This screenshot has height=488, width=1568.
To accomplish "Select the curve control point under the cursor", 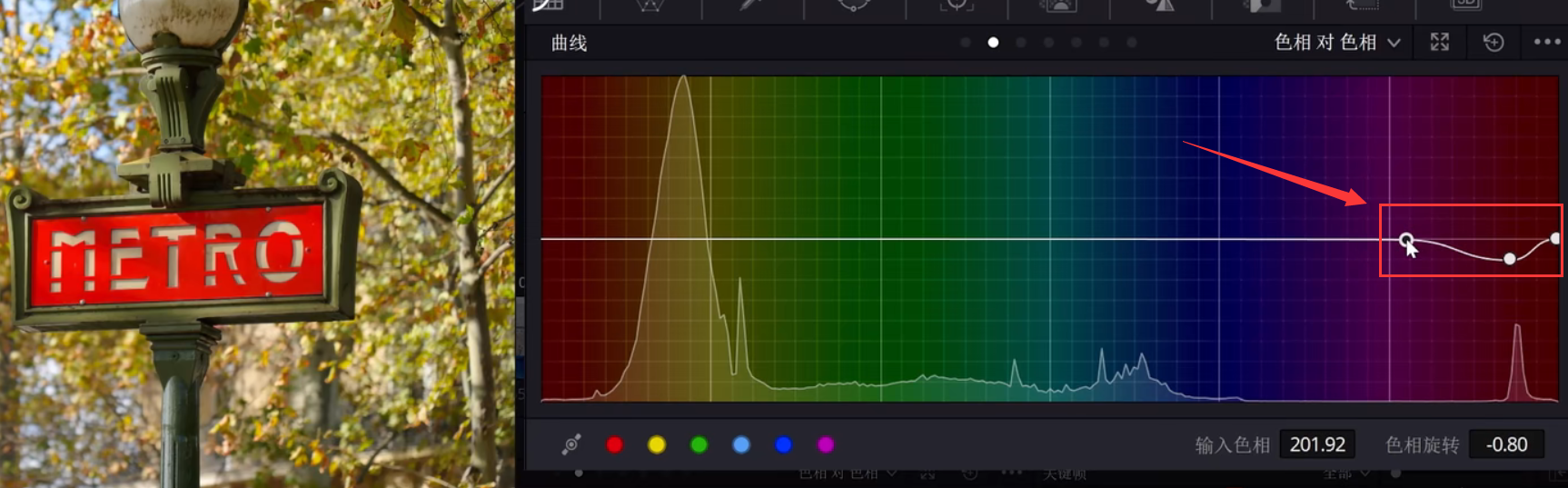I will click(1406, 240).
